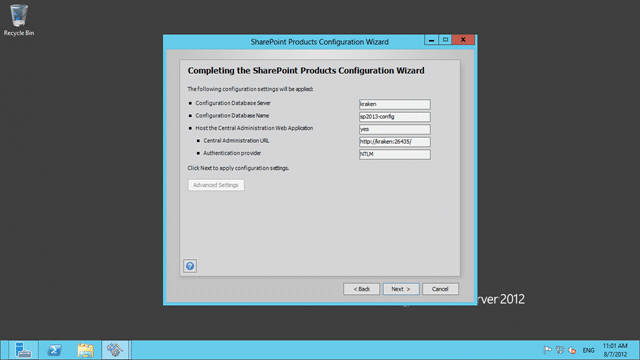This screenshot has width=640, height=360.
Task: Open the clock showing 11:01 AM
Action: click(x=615, y=350)
